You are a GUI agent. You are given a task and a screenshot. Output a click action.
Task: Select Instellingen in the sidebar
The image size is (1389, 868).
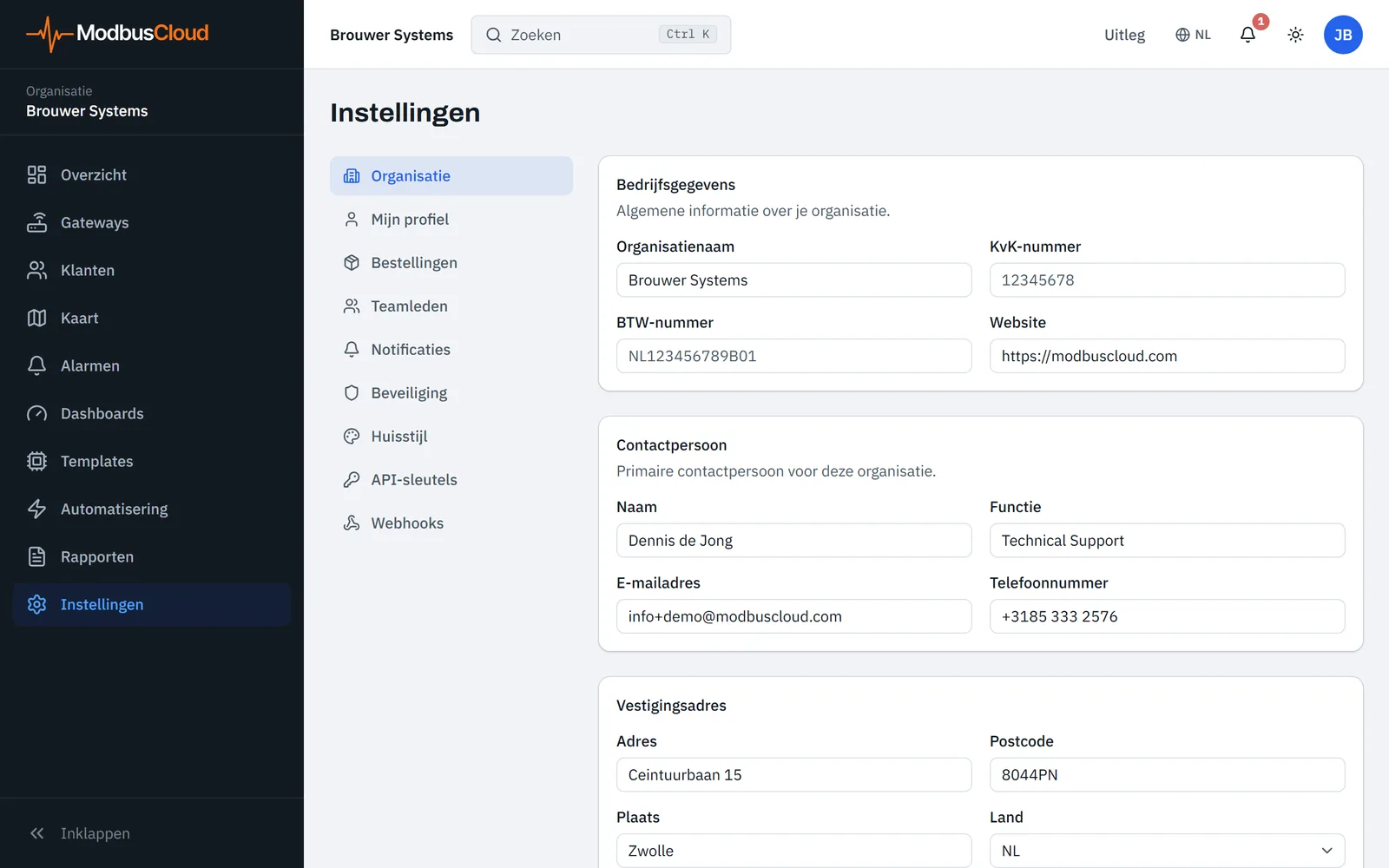point(152,605)
